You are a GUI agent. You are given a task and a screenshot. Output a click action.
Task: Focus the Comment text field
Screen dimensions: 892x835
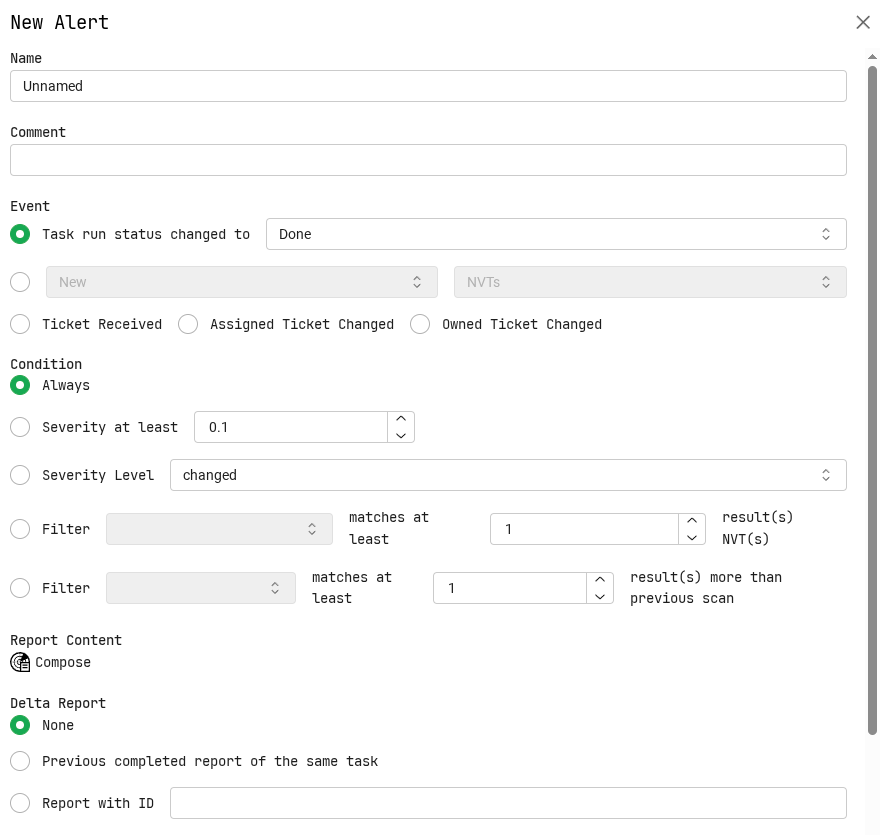pyautogui.click(x=428, y=160)
